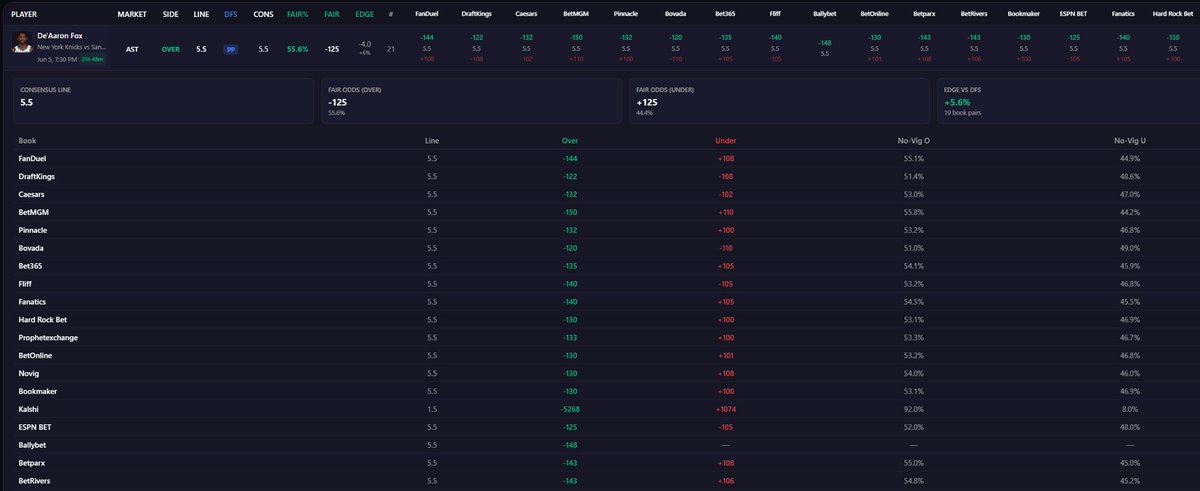The height and width of the screenshot is (491, 1200).
Task: Sort the book table by Under header
Action: [x=726, y=141]
